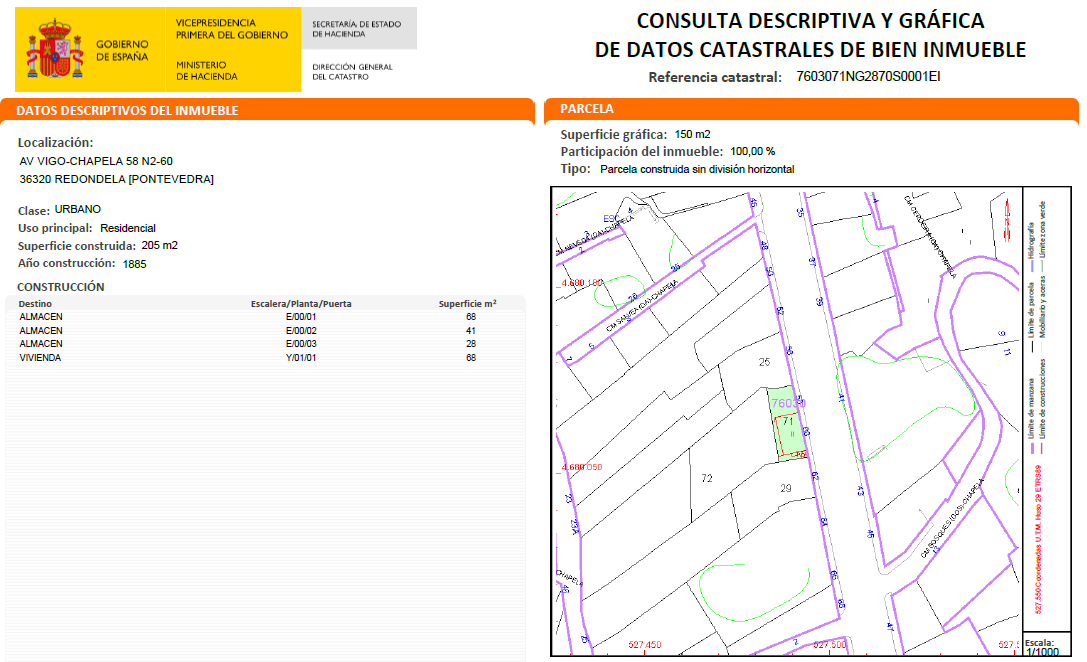
Task: Click the Secretaría de Estado de Hacienda box
Action: point(357,28)
